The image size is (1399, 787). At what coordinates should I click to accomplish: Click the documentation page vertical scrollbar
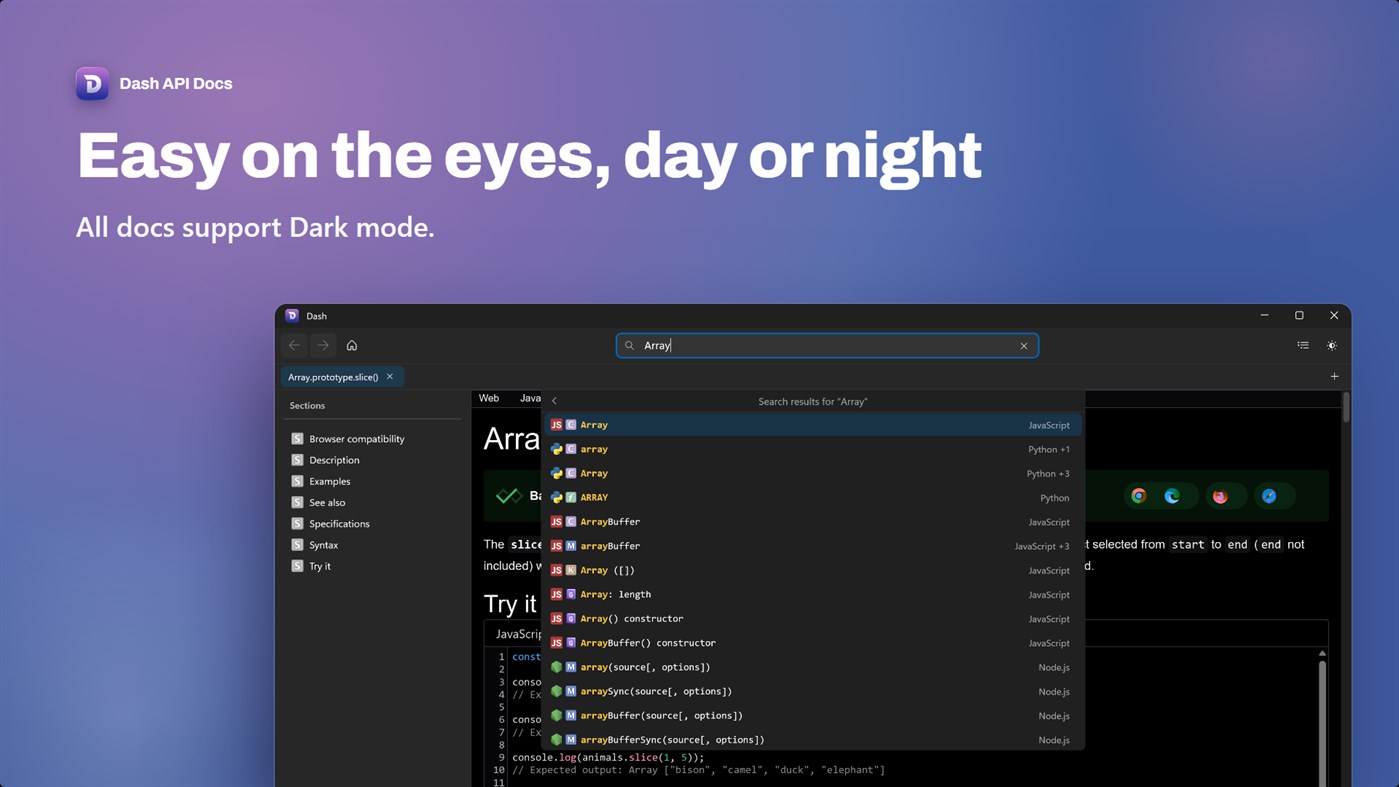(x=1346, y=408)
